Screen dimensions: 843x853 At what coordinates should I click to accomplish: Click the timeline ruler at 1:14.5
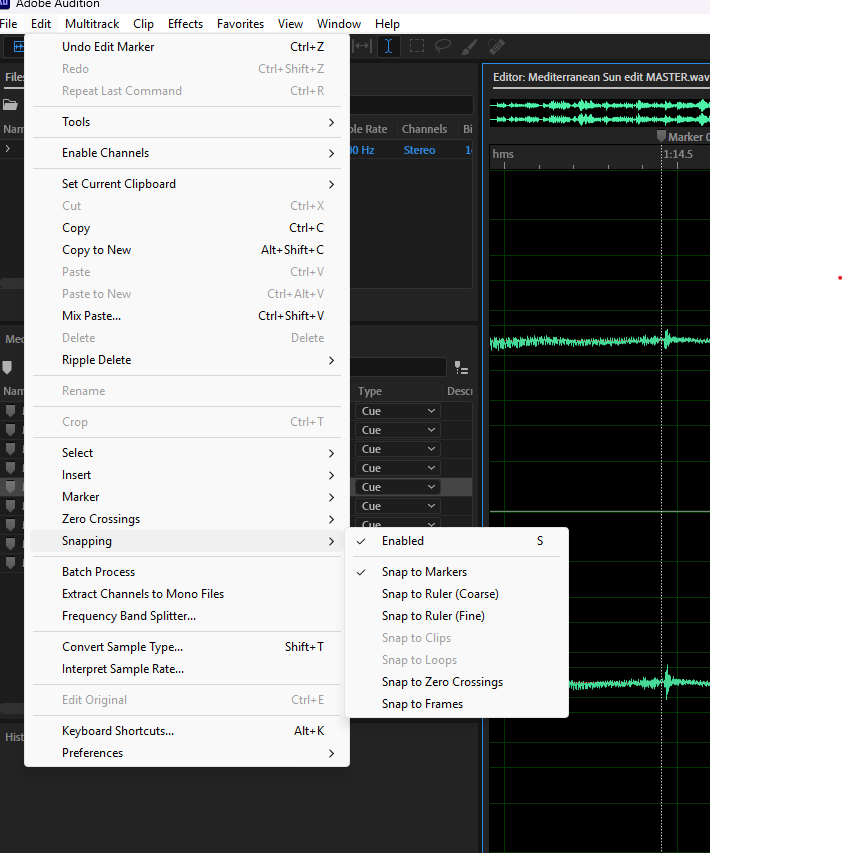pyautogui.click(x=678, y=154)
